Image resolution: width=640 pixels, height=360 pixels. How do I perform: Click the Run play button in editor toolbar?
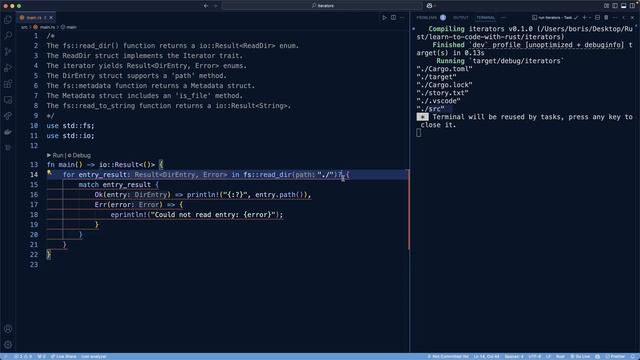384,18
